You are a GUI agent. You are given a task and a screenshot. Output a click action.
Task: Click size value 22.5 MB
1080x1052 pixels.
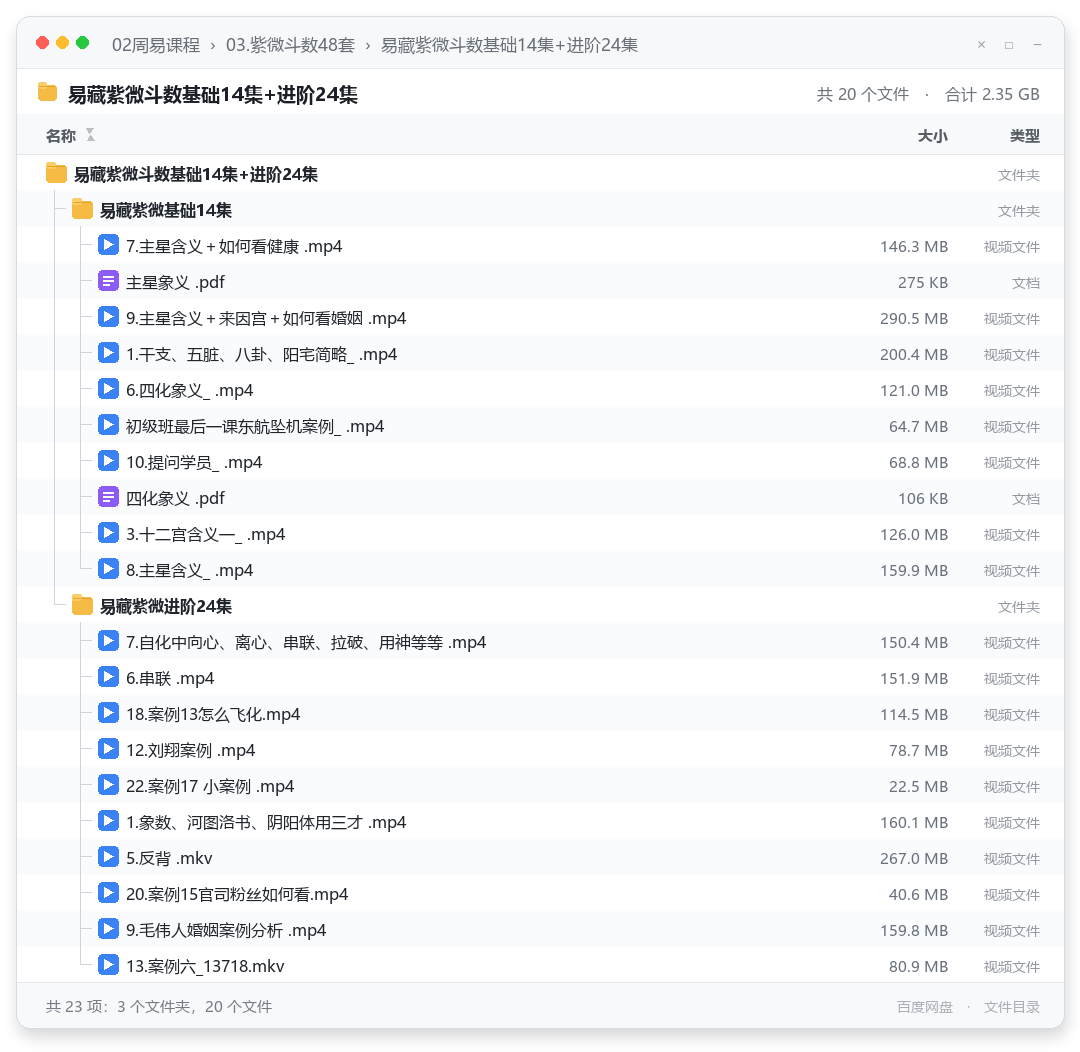(x=918, y=786)
